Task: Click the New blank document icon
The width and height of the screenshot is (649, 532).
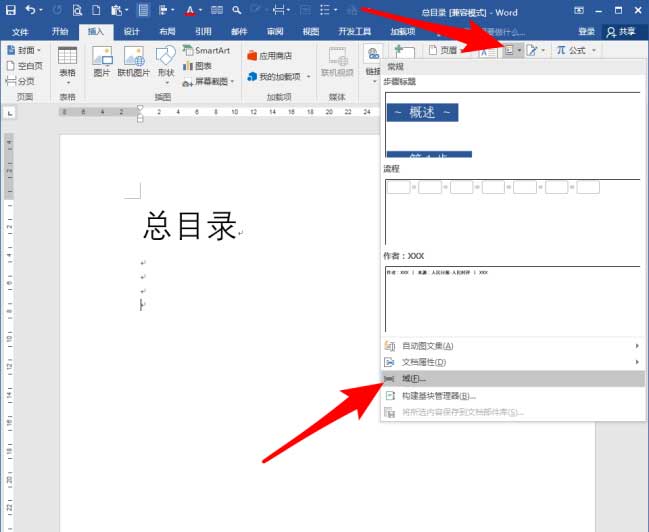Action: (x=96, y=10)
